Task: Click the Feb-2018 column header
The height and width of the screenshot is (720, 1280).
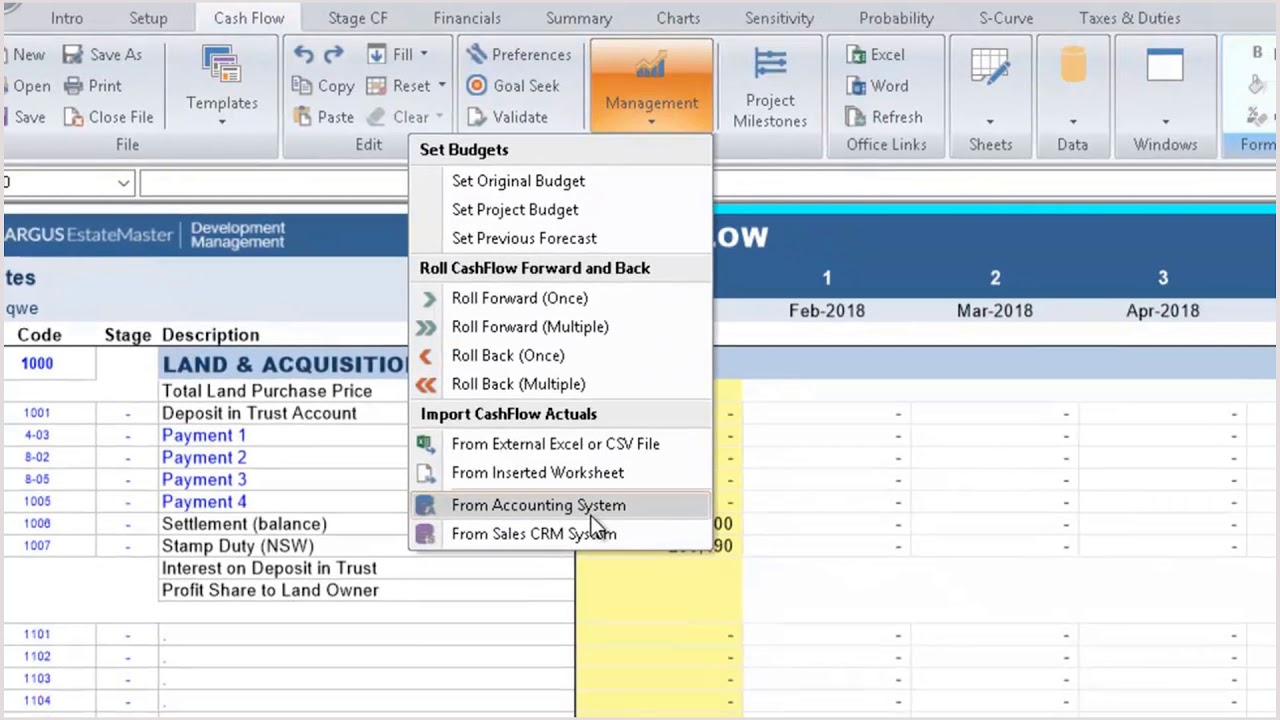Action: coord(826,311)
